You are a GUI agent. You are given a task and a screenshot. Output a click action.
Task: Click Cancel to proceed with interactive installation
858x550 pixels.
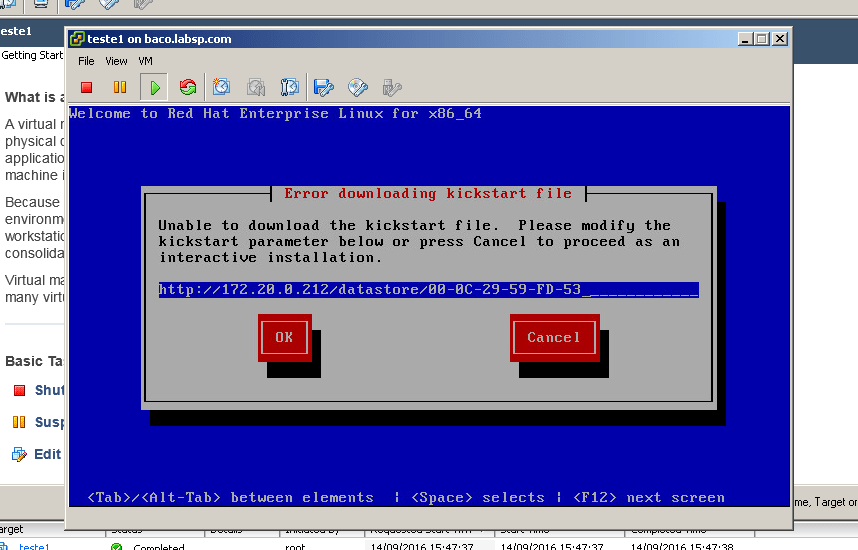[554, 338]
